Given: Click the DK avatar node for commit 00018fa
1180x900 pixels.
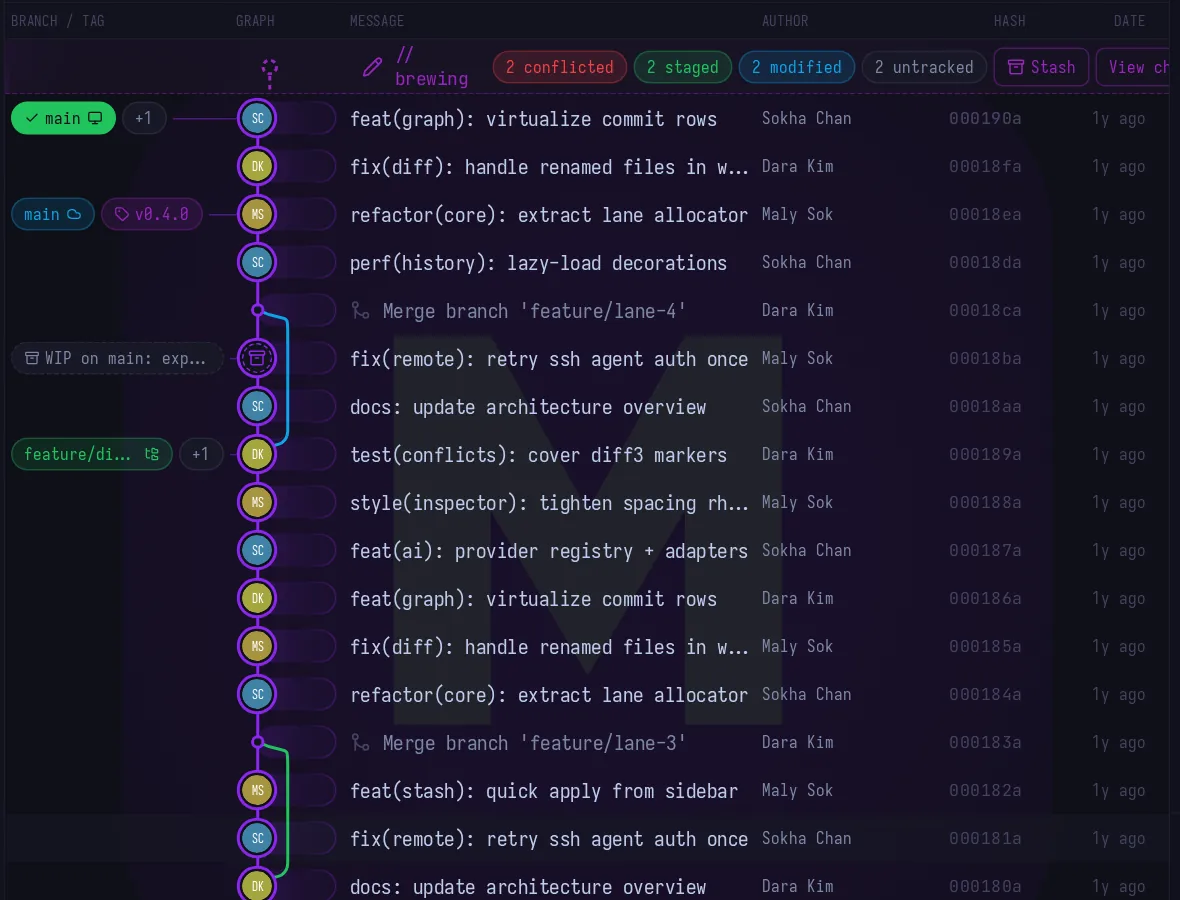Looking at the screenshot, I should pyautogui.click(x=257, y=166).
